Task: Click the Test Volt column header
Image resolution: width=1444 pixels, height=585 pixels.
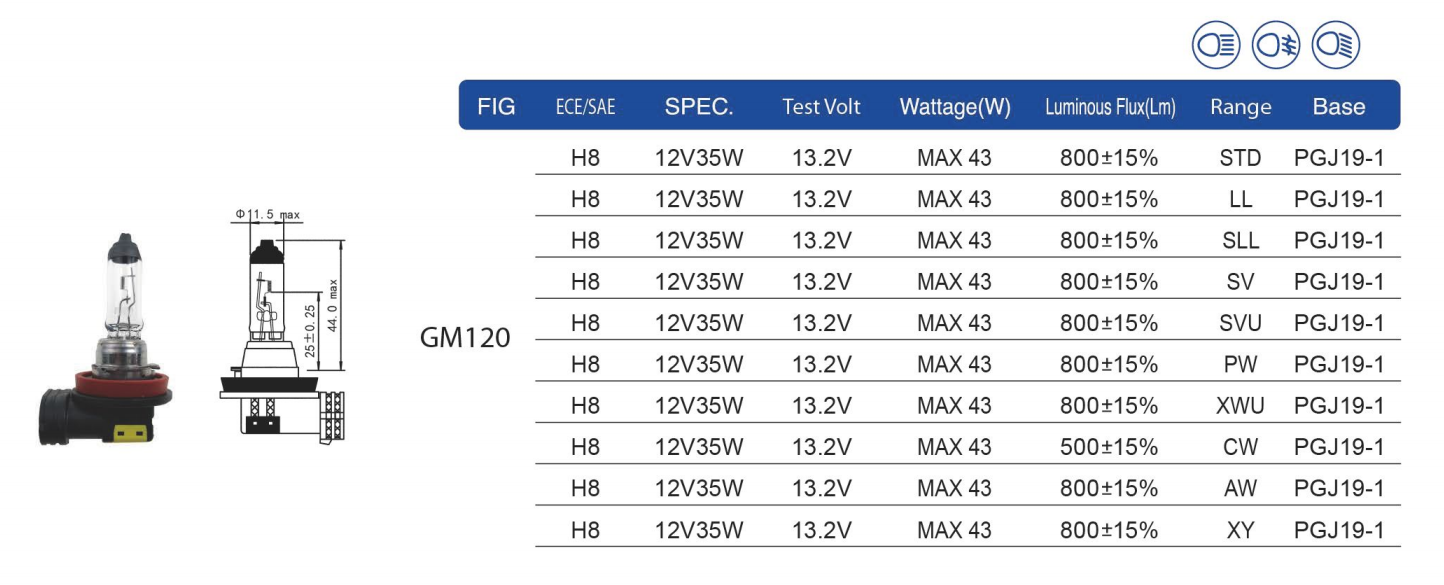Action: 821,107
